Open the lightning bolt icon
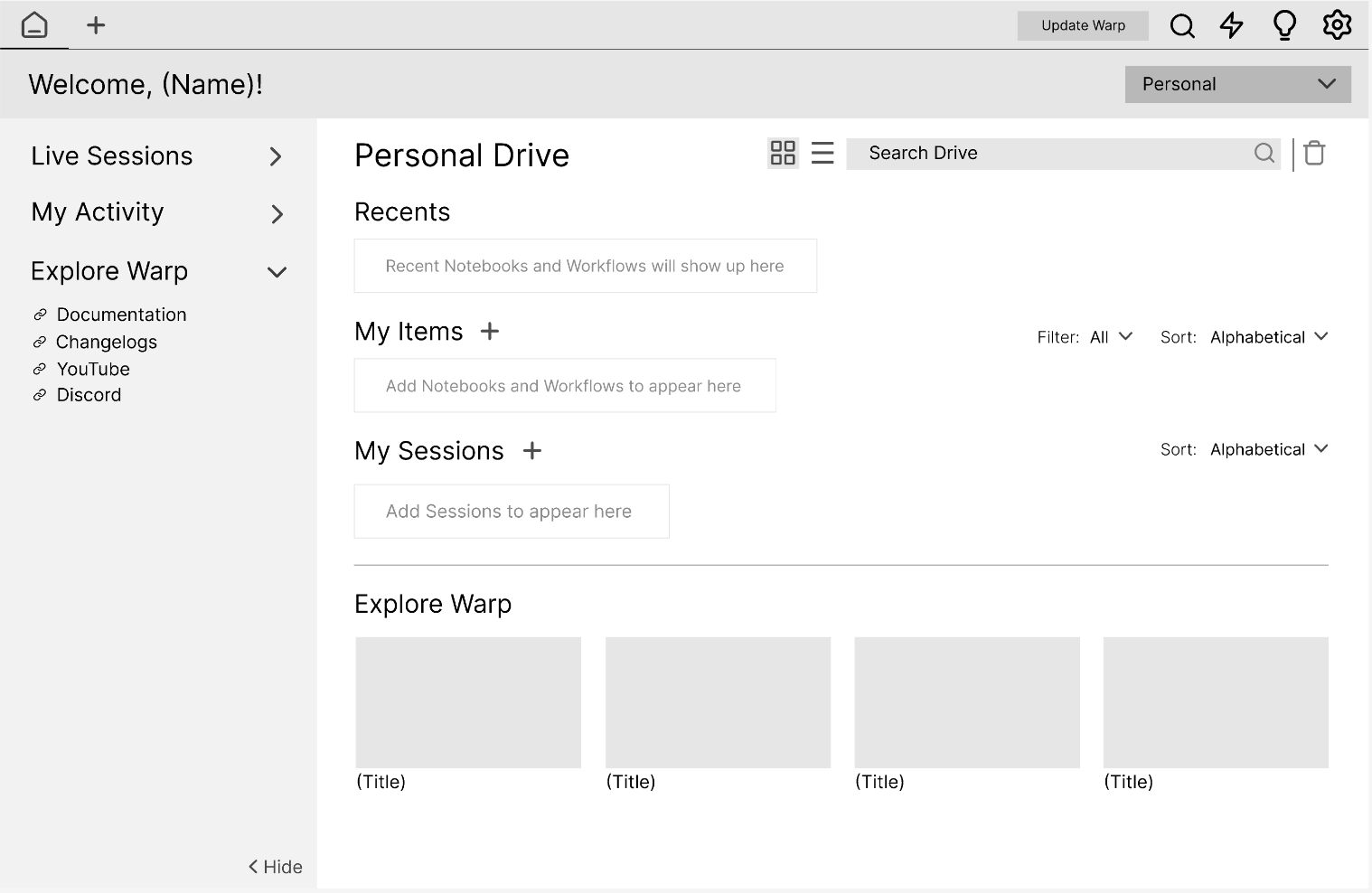The width and height of the screenshot is (1372, 893). (x=1232, y=25)
